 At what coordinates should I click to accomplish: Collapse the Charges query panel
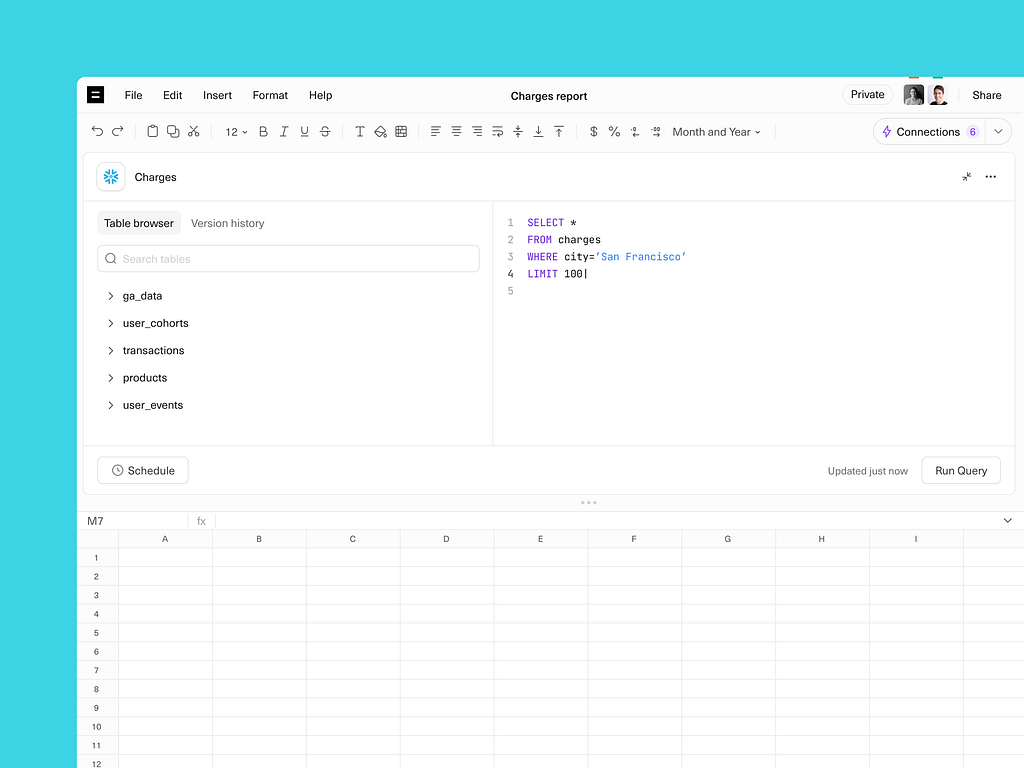(966, 176)
